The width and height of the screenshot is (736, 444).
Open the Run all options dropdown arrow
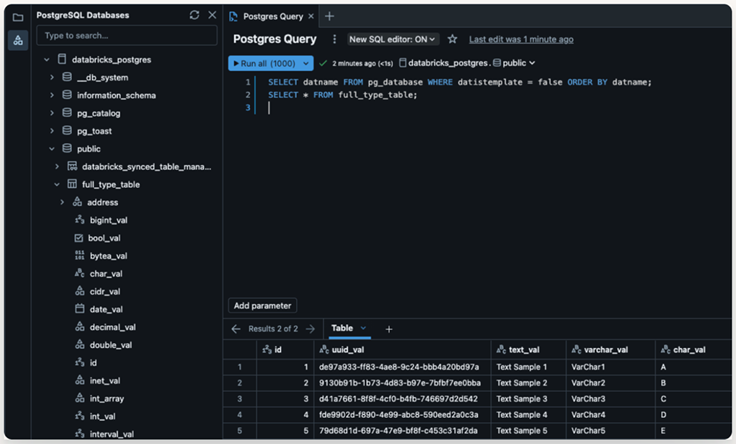pos(306,63)
